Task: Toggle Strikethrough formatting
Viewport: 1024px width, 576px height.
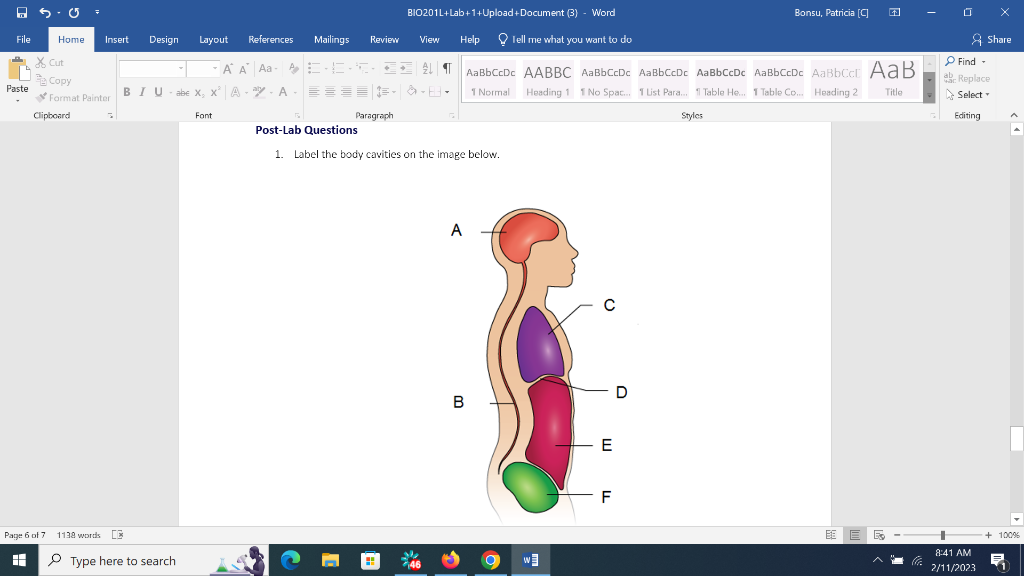Action: tap(183, 93)
